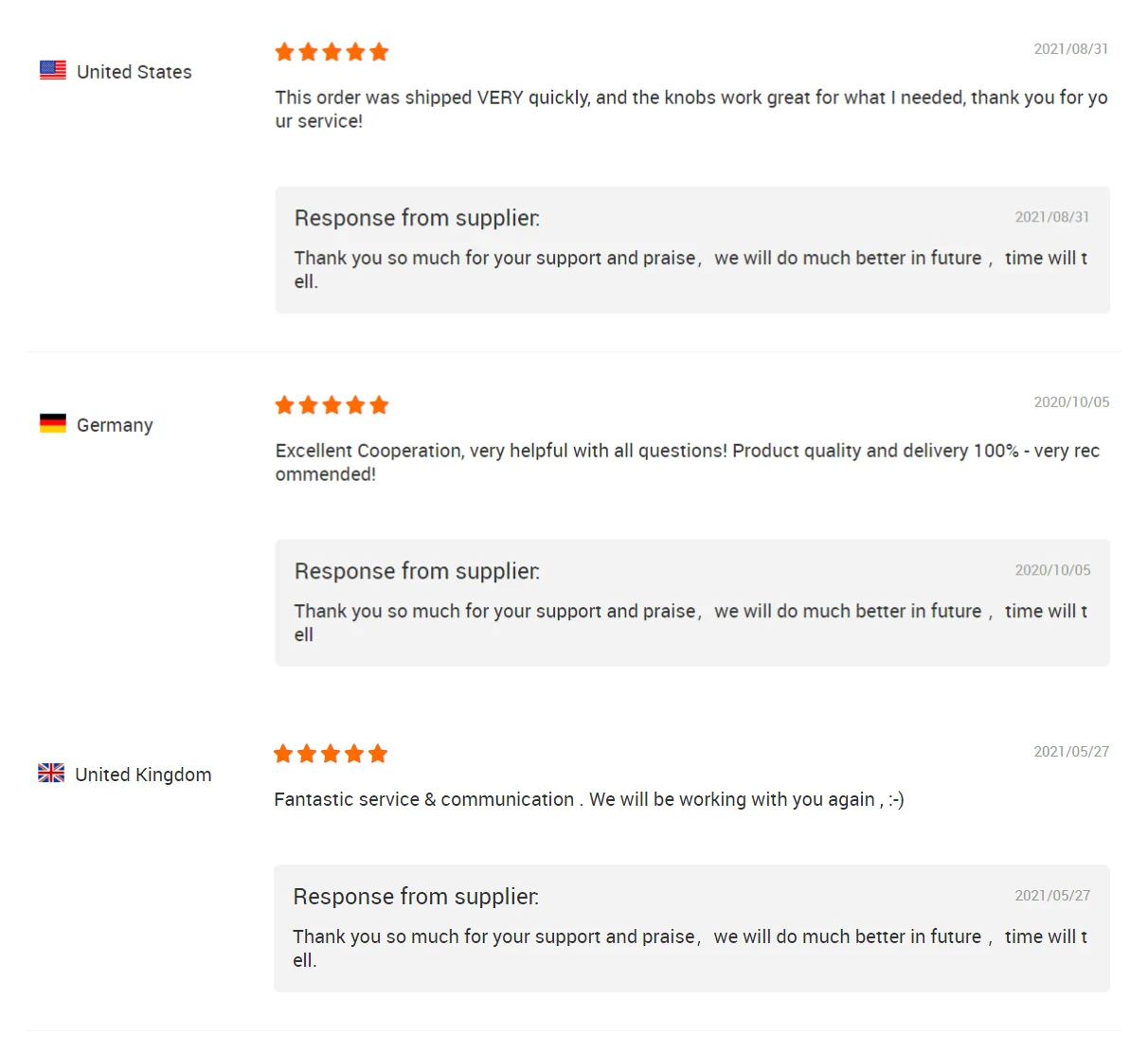This screenshot has height=1052, width=1148.
Task: Click the Fantastic service review text
Action: tap(588, 799)
